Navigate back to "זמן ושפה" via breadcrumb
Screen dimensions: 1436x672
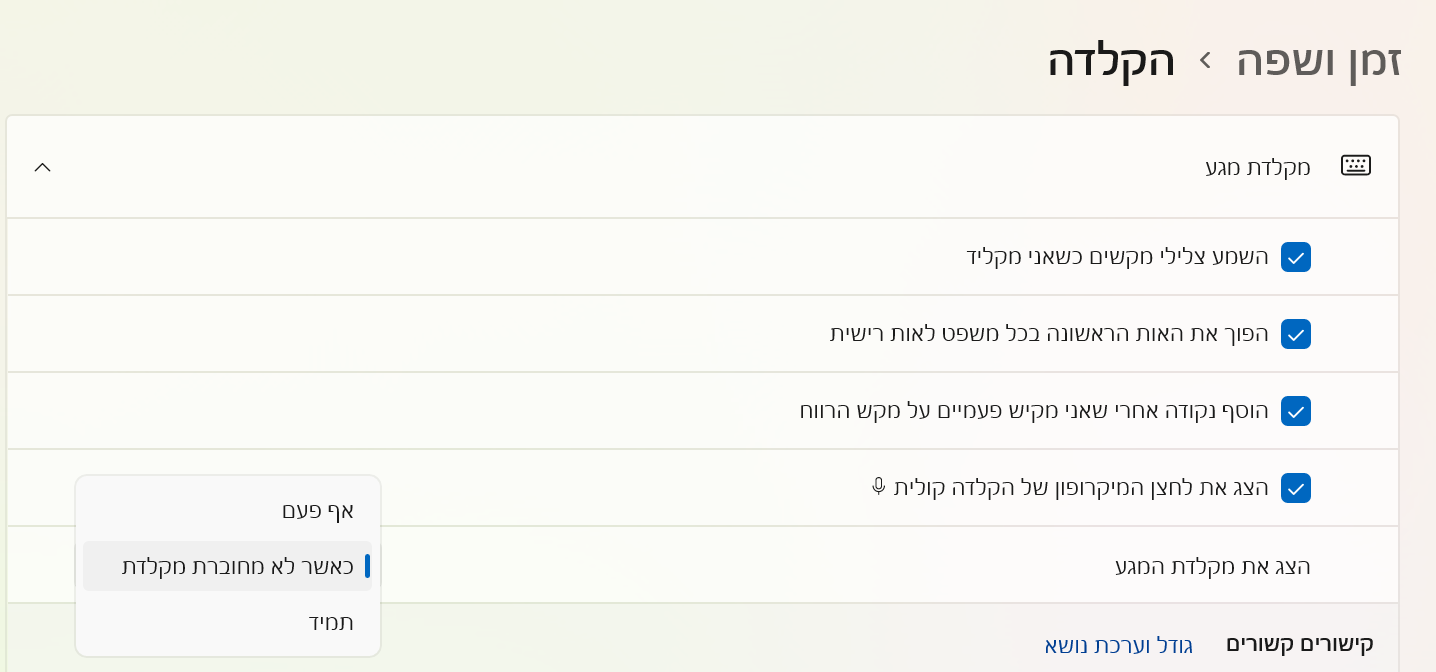click(x=1317, y=60)
